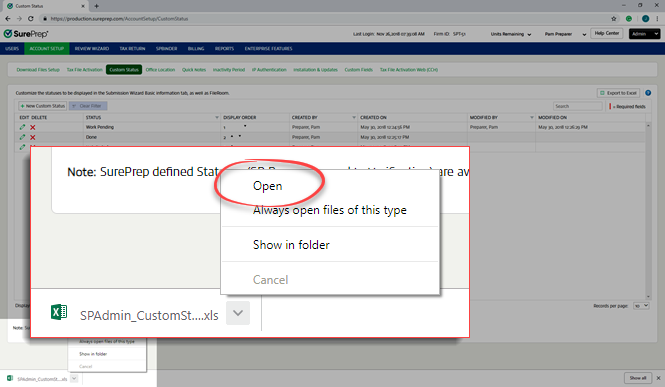
Task: Close the download shelf with the X
Action: click(x=659, y=378)
